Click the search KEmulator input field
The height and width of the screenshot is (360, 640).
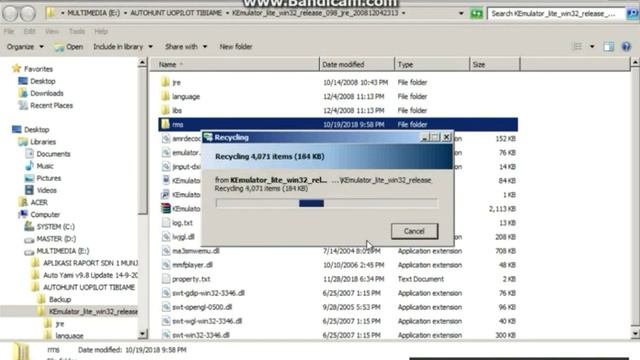pyautogui.click(x=556, y=13)
